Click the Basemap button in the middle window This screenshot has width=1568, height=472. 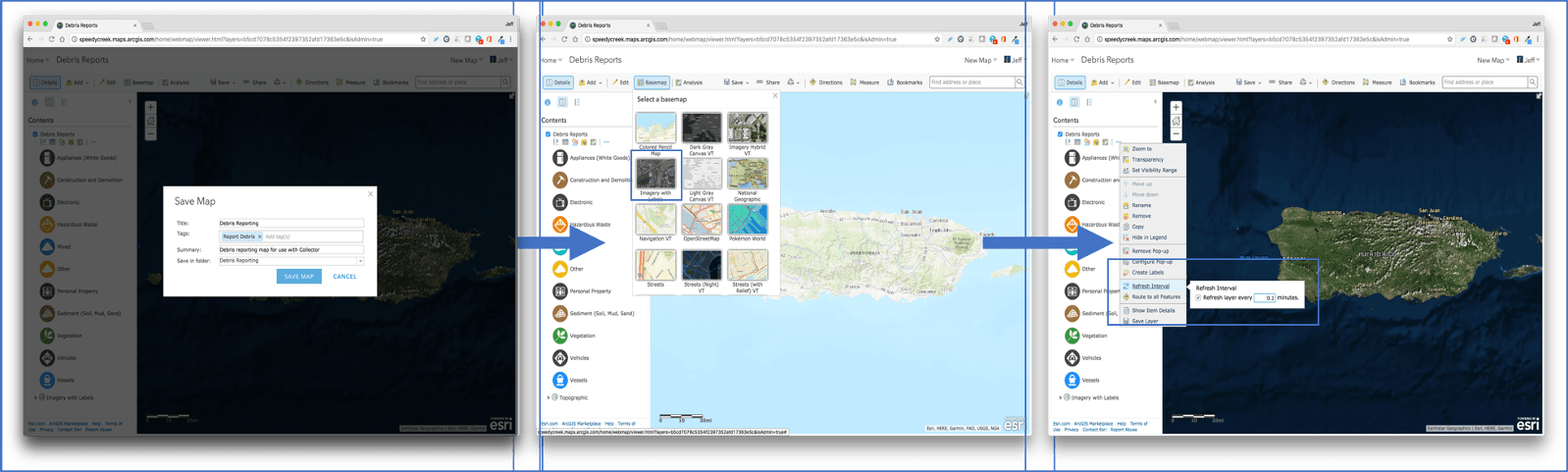652,82
